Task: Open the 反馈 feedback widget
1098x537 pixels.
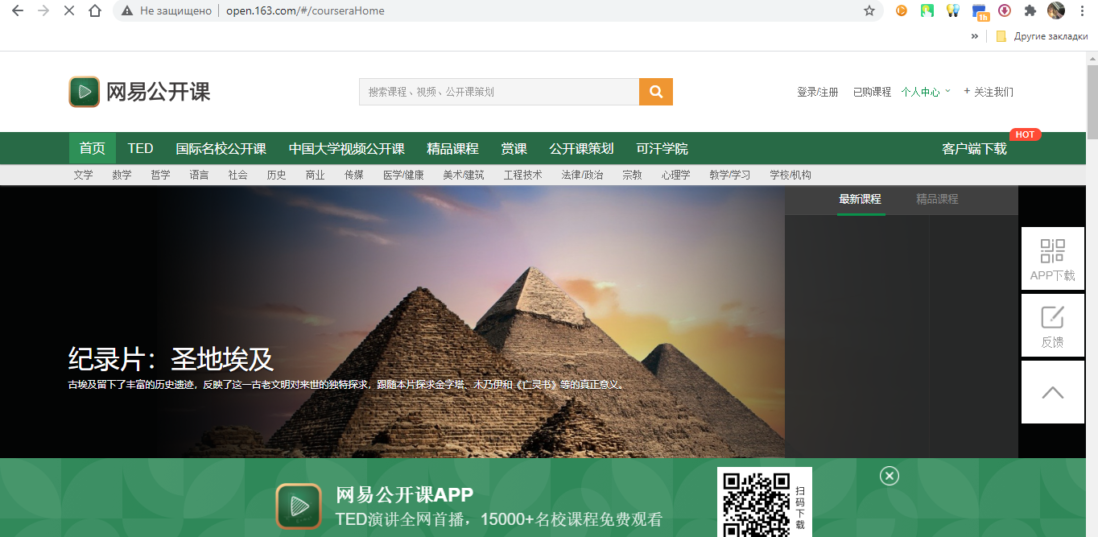Action: pyautogui.click(x=1052, y=326)
